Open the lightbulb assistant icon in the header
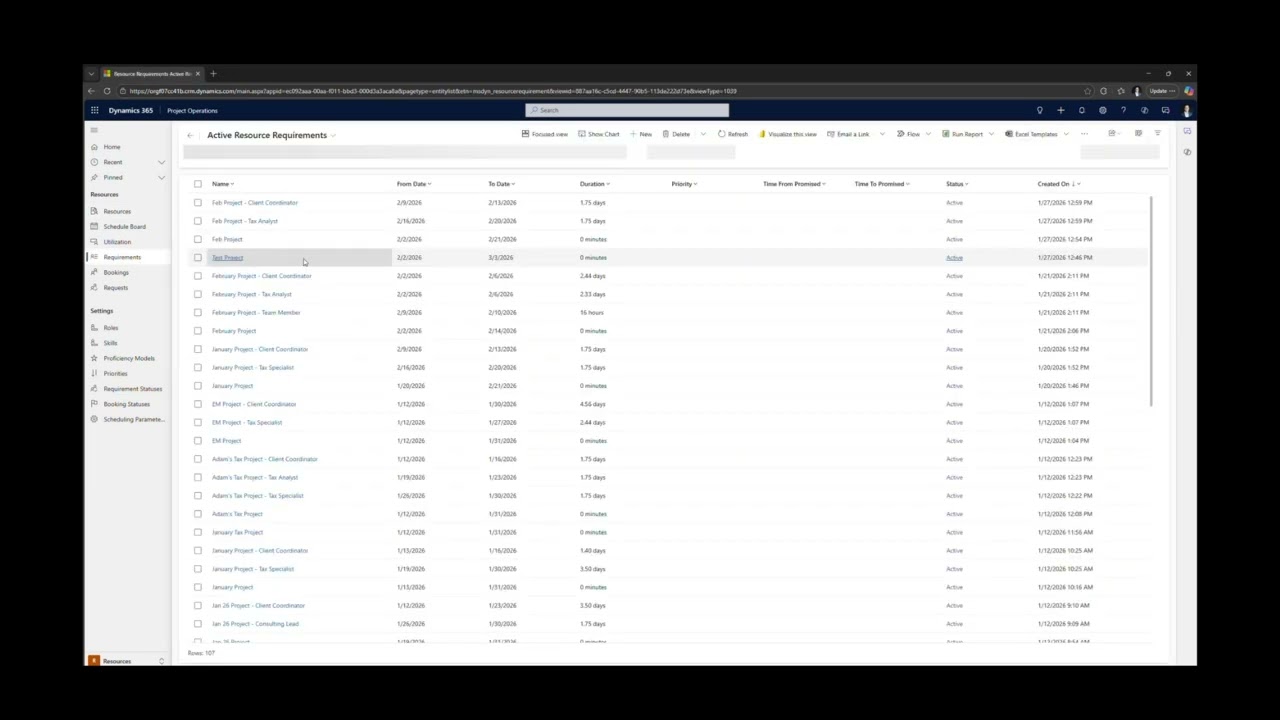 click(x=1039, y=110)
